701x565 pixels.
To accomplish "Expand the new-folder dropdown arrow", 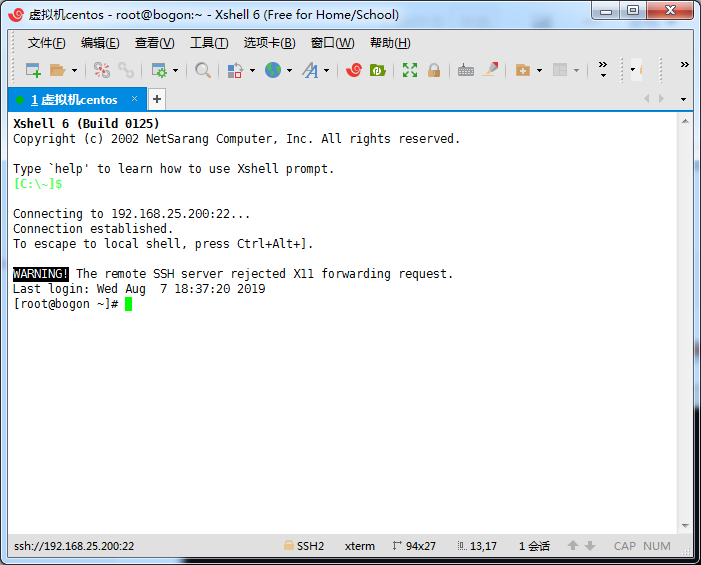I will click(x=539, y=70).
